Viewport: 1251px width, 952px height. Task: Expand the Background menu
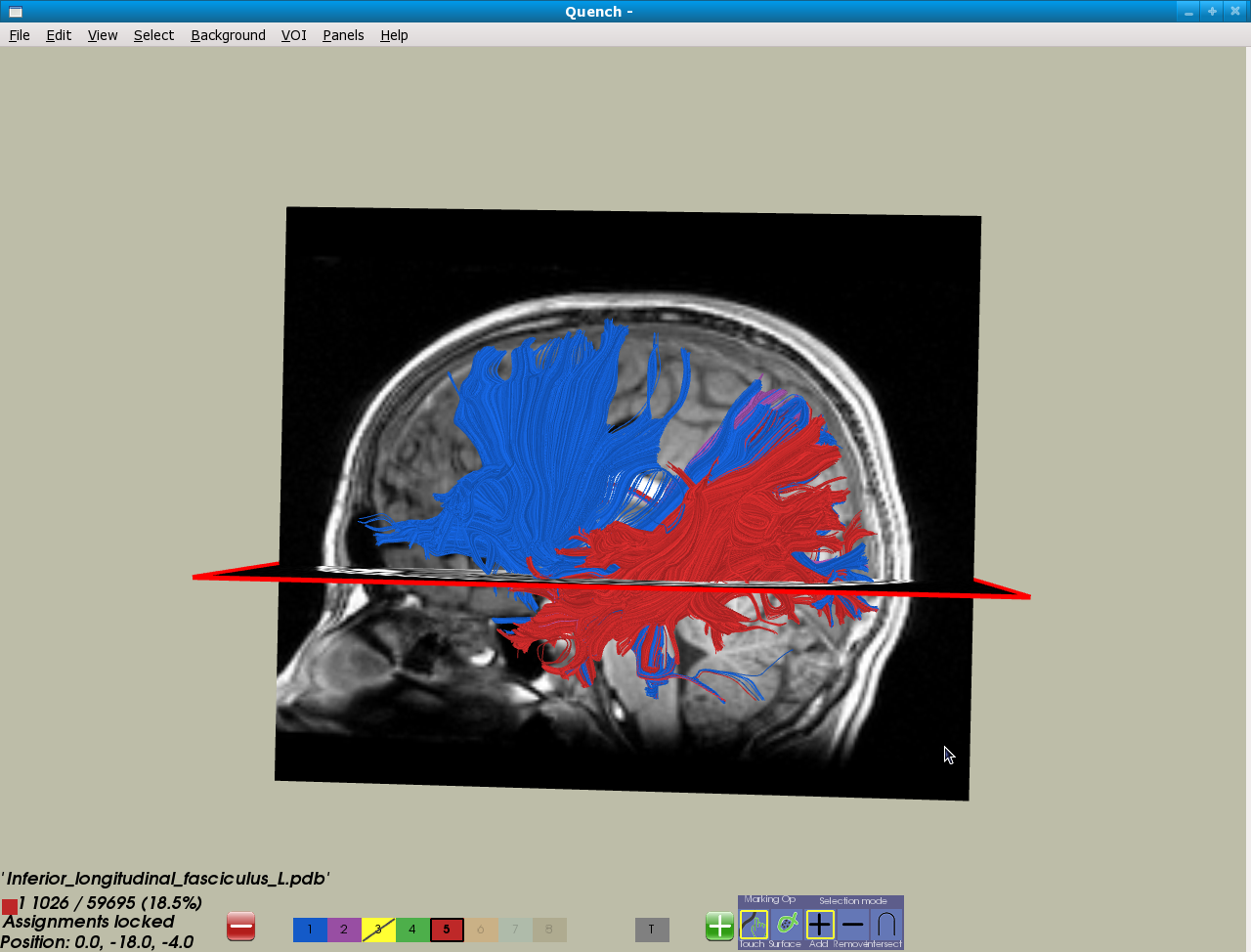point(228,35)
